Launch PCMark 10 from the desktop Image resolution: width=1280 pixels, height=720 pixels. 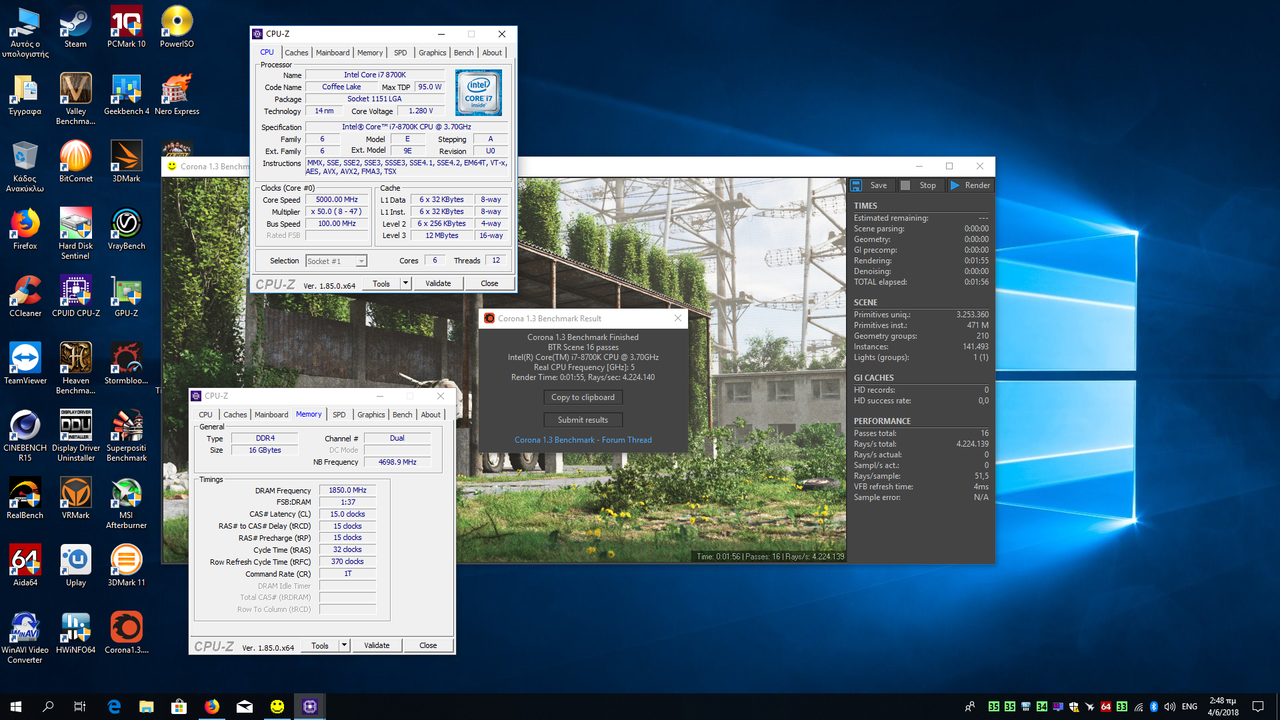click(x=126, y=27)
